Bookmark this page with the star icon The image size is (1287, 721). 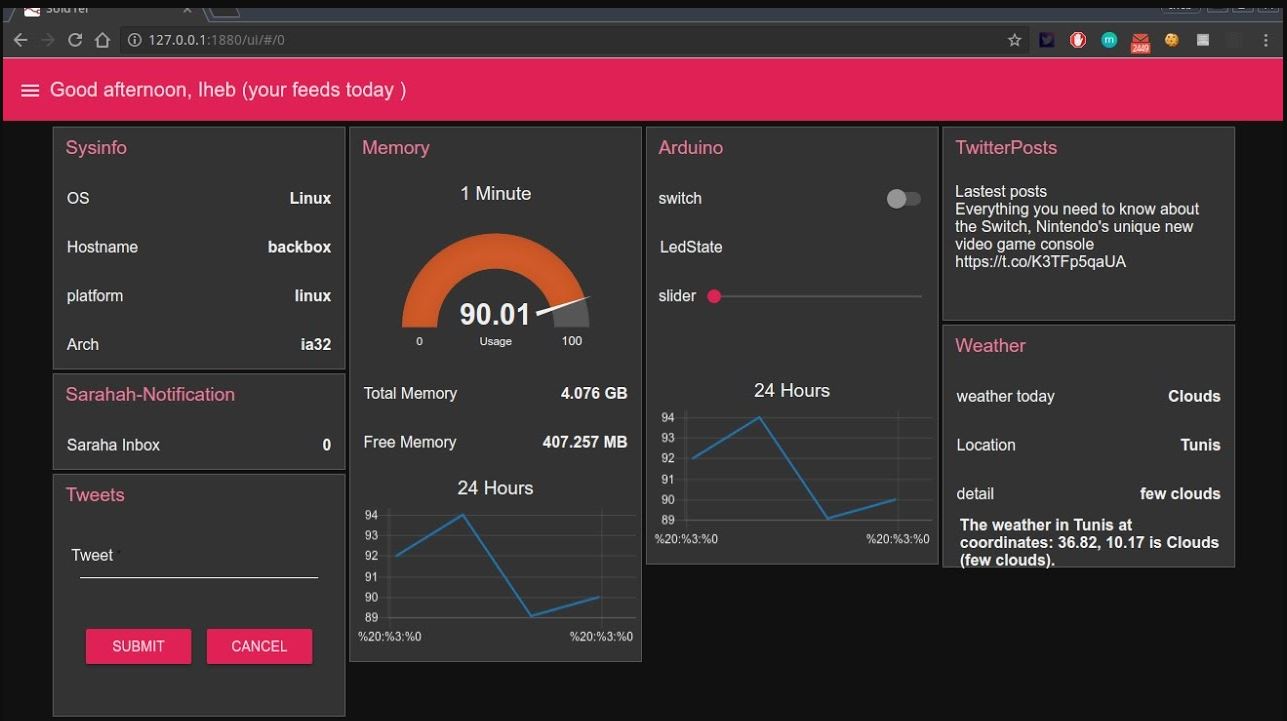point(1015,40)
